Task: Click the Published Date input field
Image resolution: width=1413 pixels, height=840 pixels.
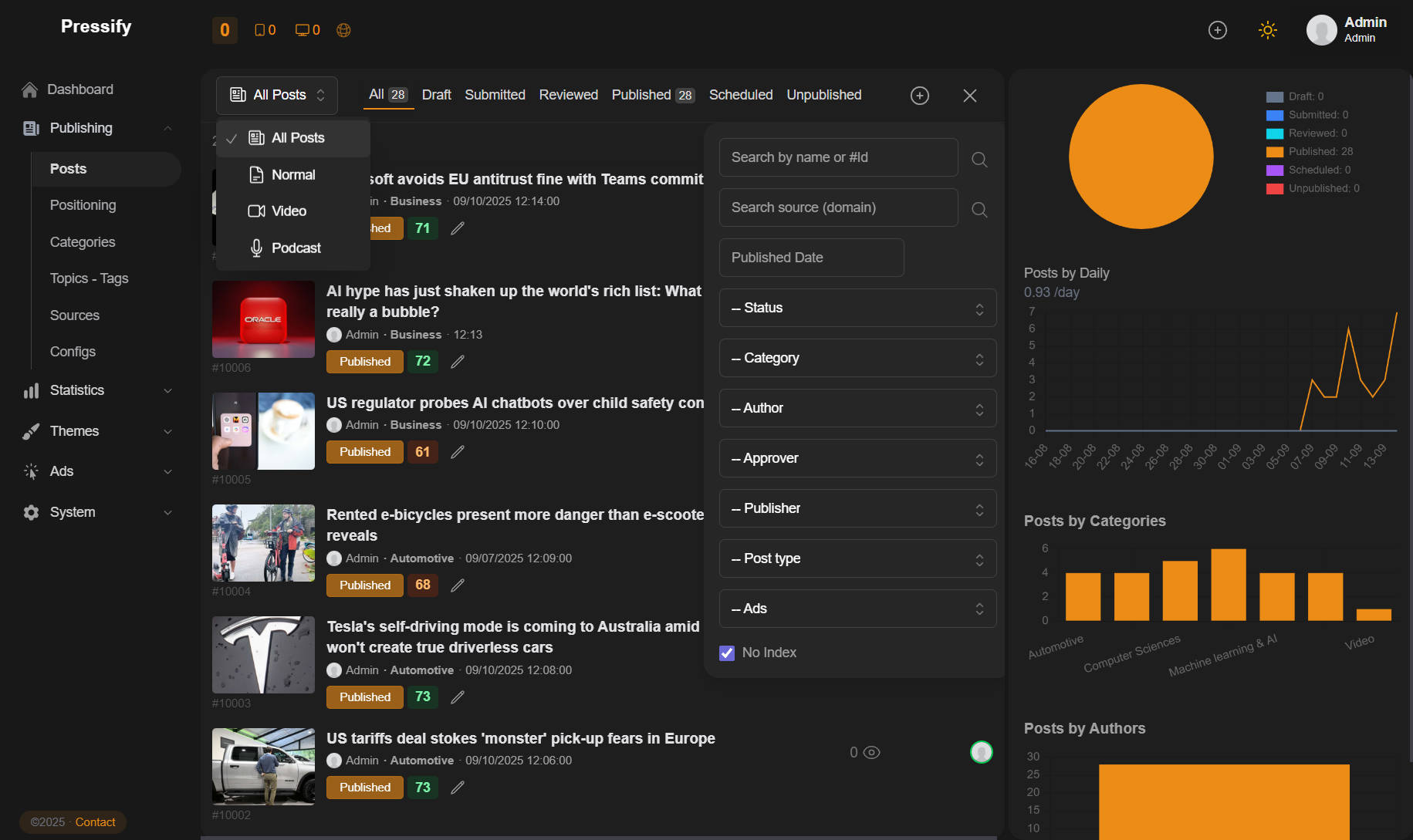Action: pos(811,258)
